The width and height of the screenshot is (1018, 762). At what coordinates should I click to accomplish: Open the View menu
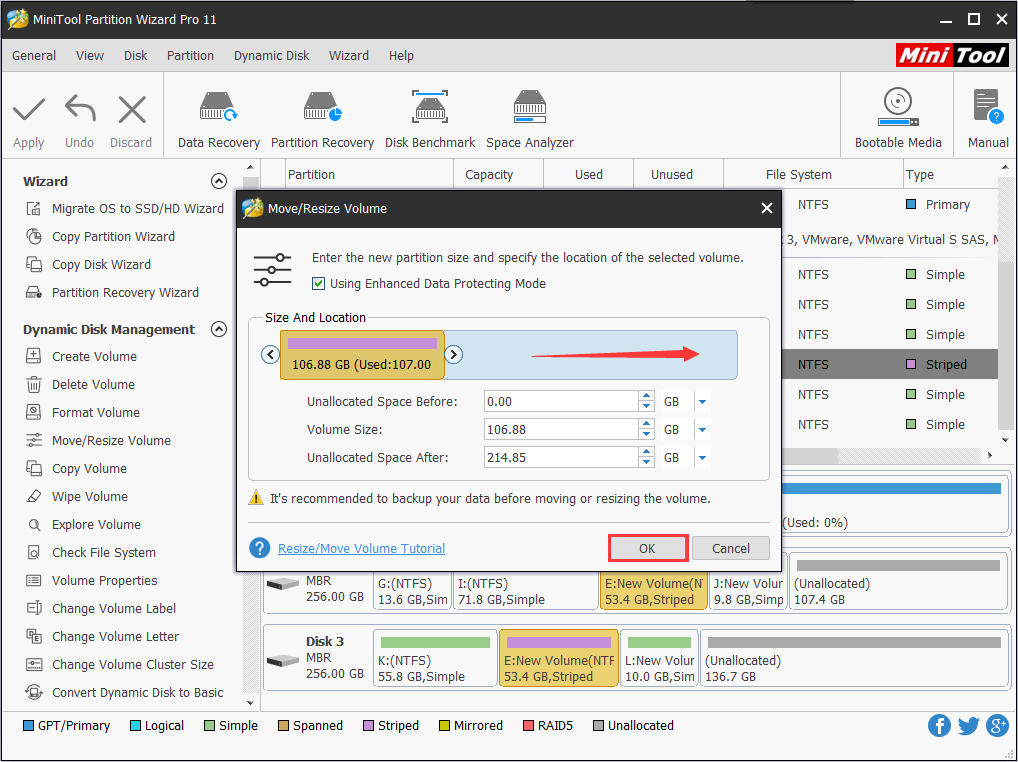[x=90, y=56]
